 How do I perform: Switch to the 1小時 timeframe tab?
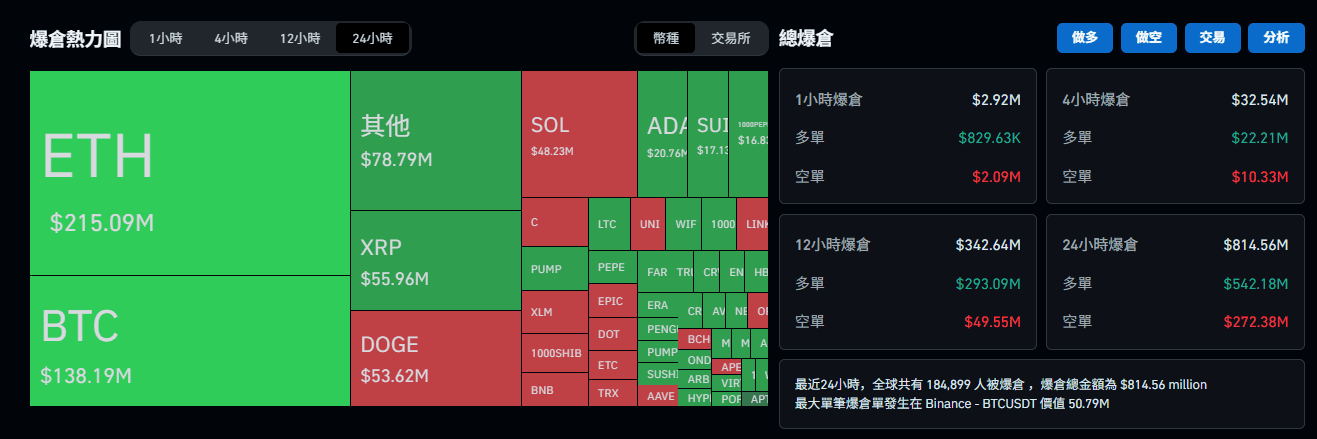[x=165, y=39]
